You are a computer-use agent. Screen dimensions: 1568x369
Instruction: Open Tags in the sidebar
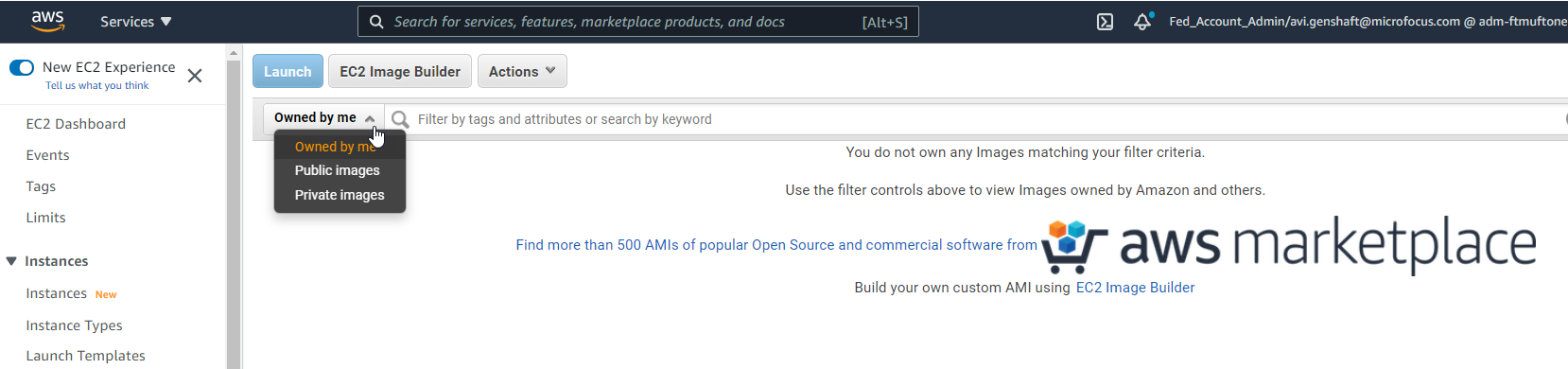41,186
